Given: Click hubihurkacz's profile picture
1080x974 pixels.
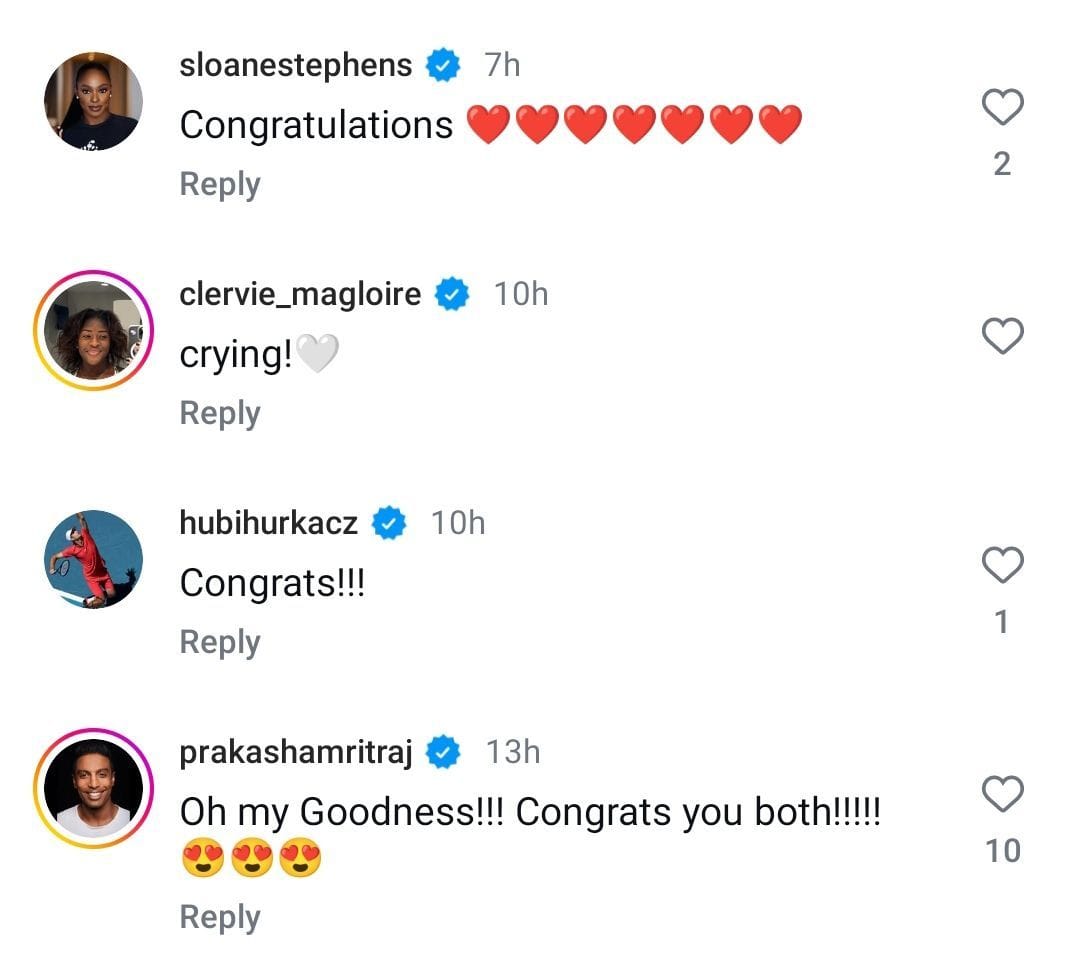Looking at the screenshot, I should click(x=93, y=560).
